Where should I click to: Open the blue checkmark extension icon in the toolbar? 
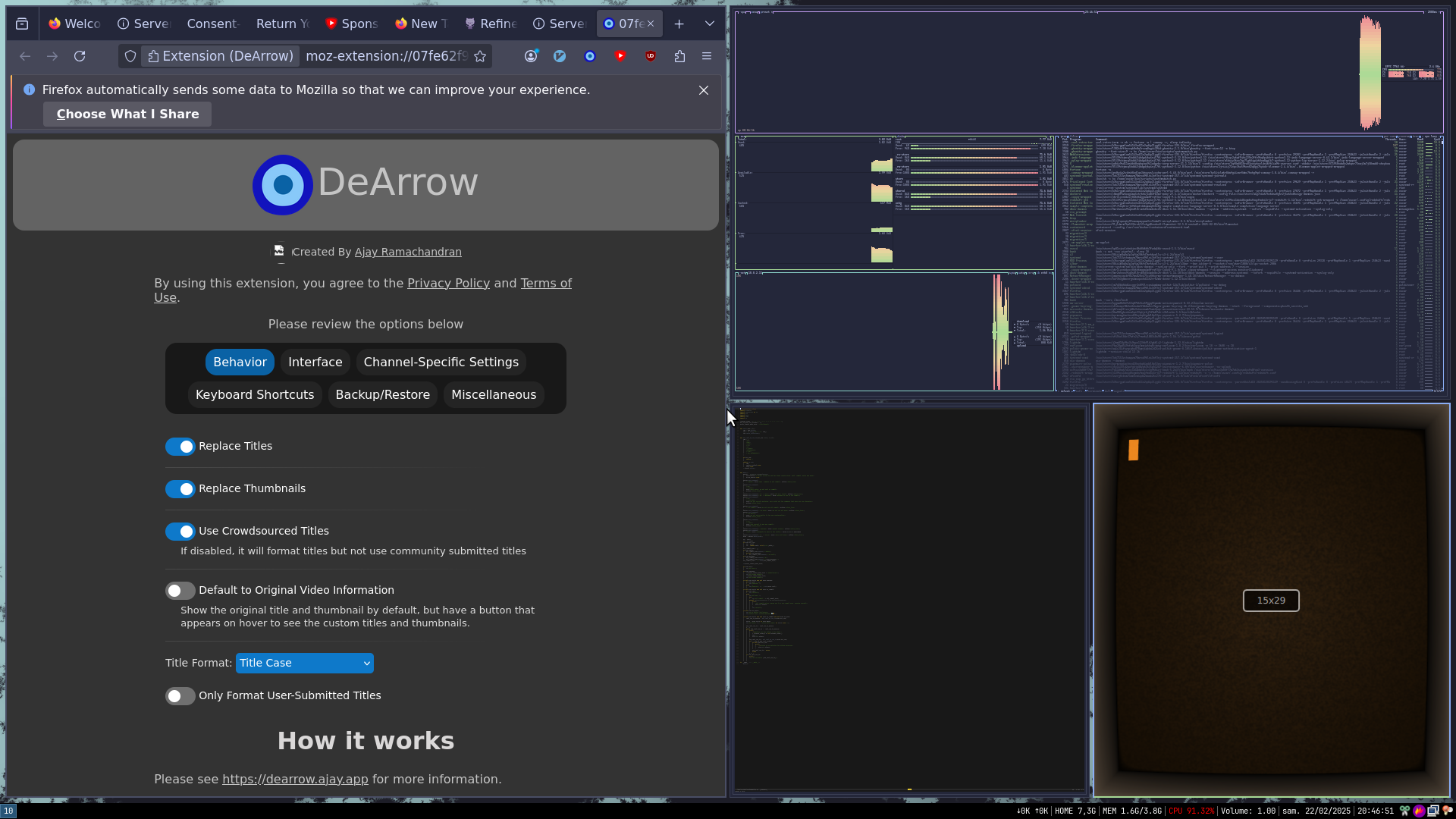click(560, 56)
